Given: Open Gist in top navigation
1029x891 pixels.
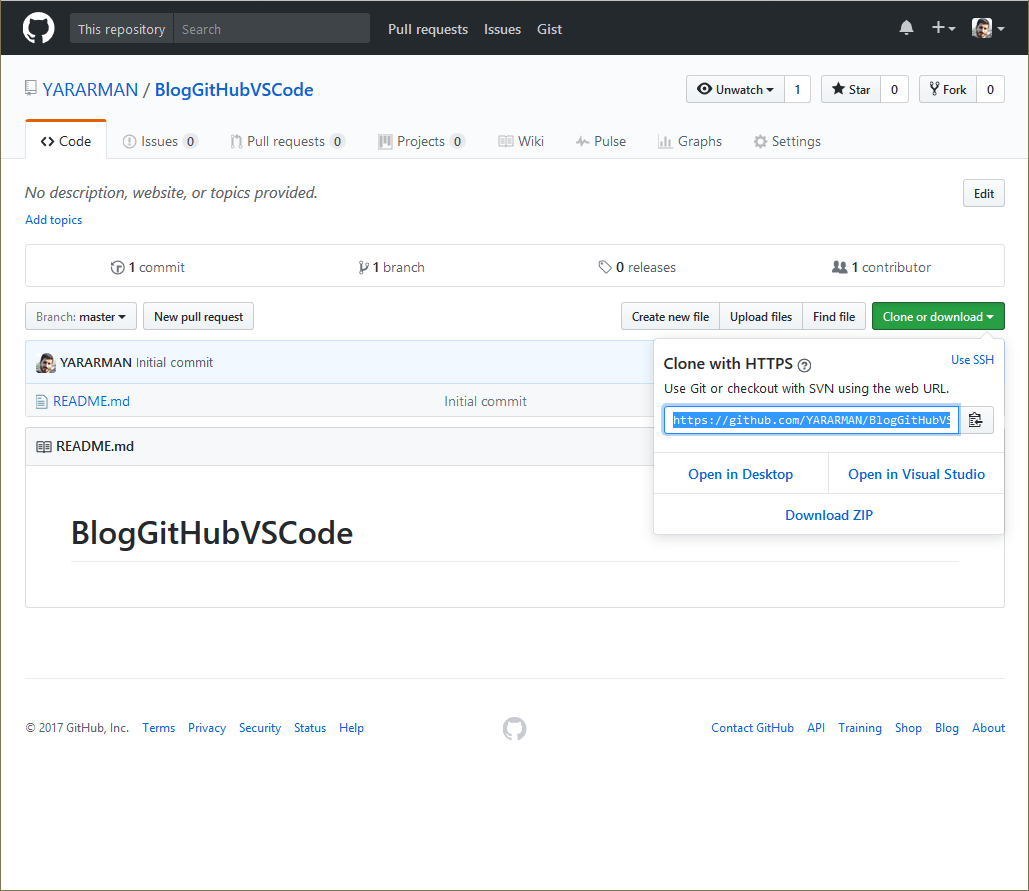Looking at the screenshot, I should (549, 29).
